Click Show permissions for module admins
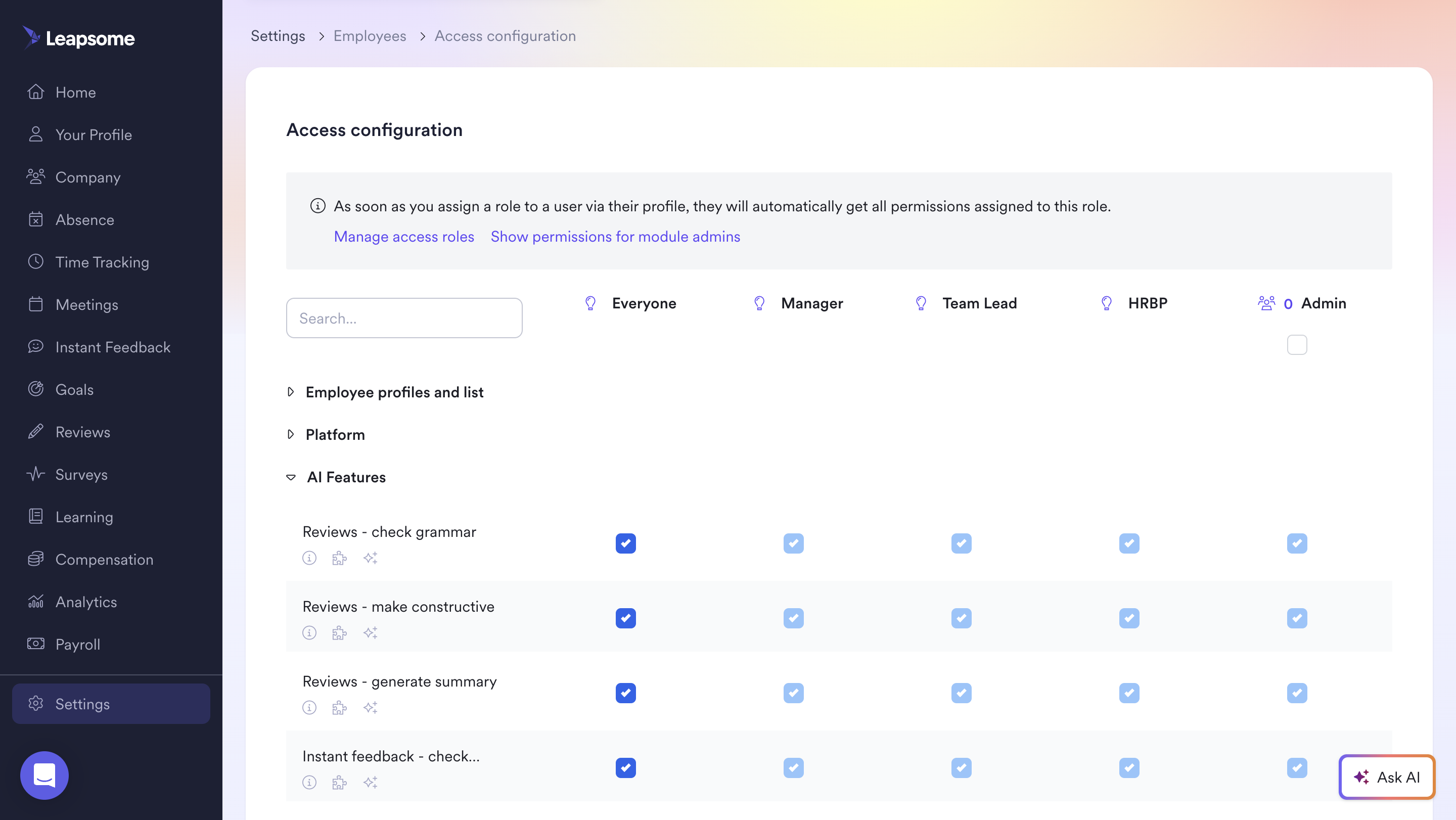This screenshot has width=1456, height=820. [x=615, y=236]
